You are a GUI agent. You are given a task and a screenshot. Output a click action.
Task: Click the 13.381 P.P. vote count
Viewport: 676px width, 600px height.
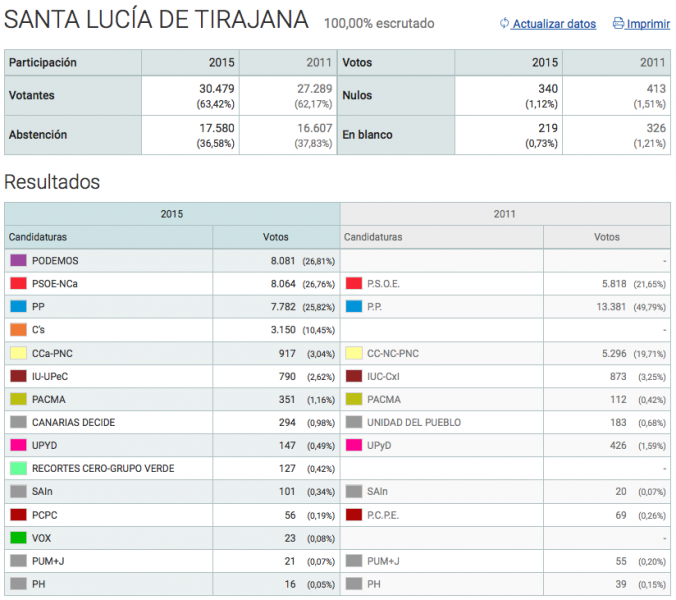coord(611,307)
